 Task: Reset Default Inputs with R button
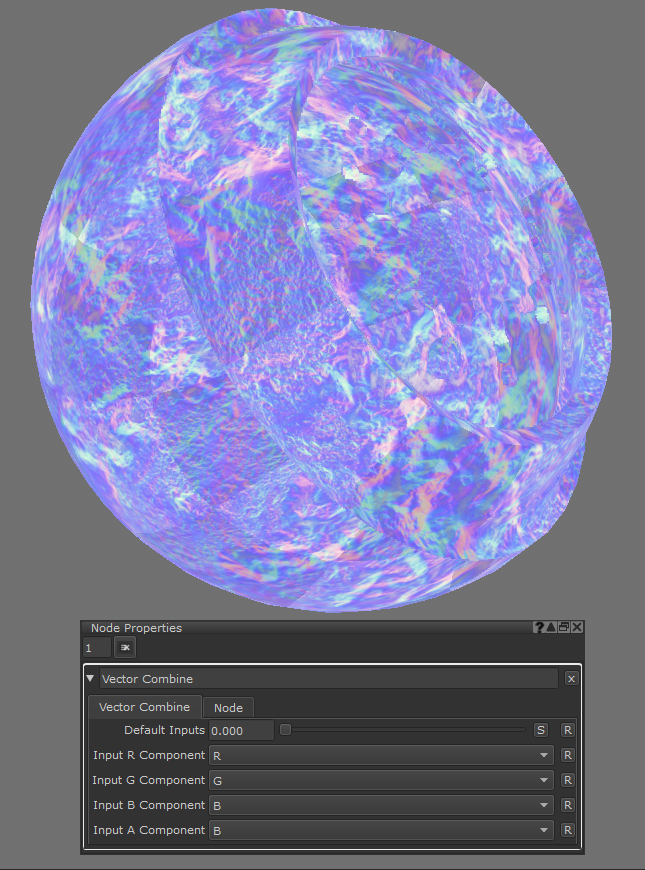pos(567,730)
